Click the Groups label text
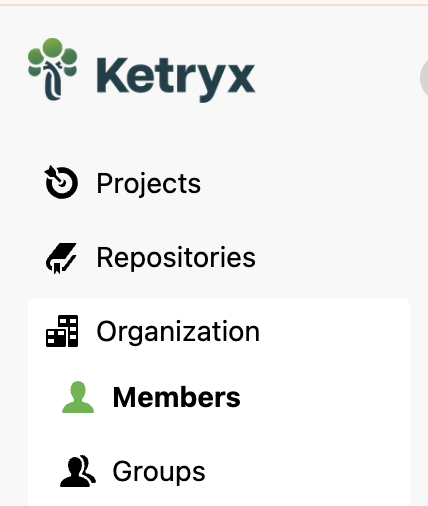Viewport: 428px width, 506px height. coord(159,472)
